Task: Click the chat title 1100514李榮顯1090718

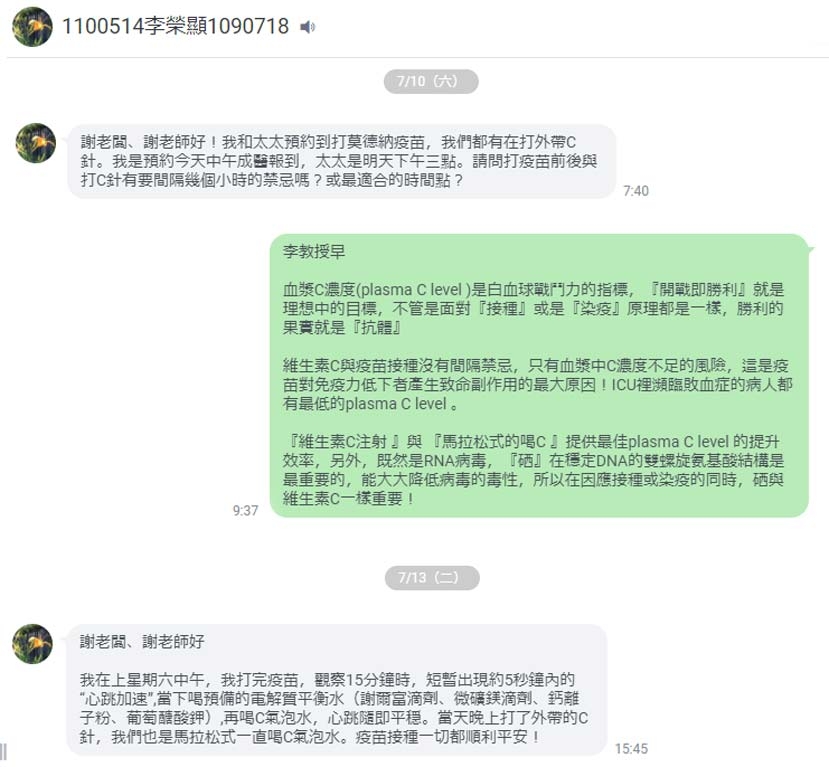Action: pyautogui.click(x=176, y=26)
